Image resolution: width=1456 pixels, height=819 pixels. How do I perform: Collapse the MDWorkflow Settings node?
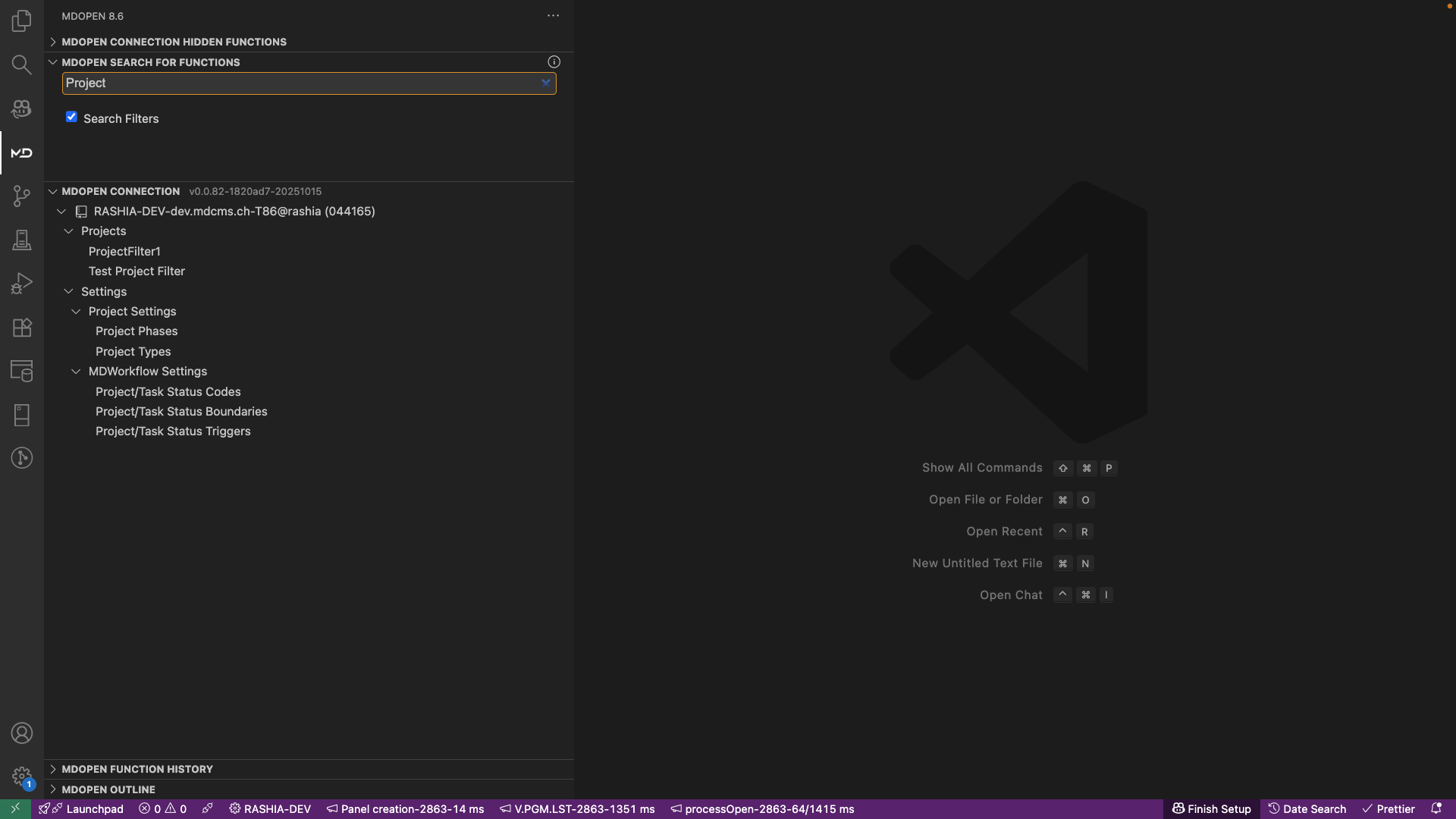(76, 372)
